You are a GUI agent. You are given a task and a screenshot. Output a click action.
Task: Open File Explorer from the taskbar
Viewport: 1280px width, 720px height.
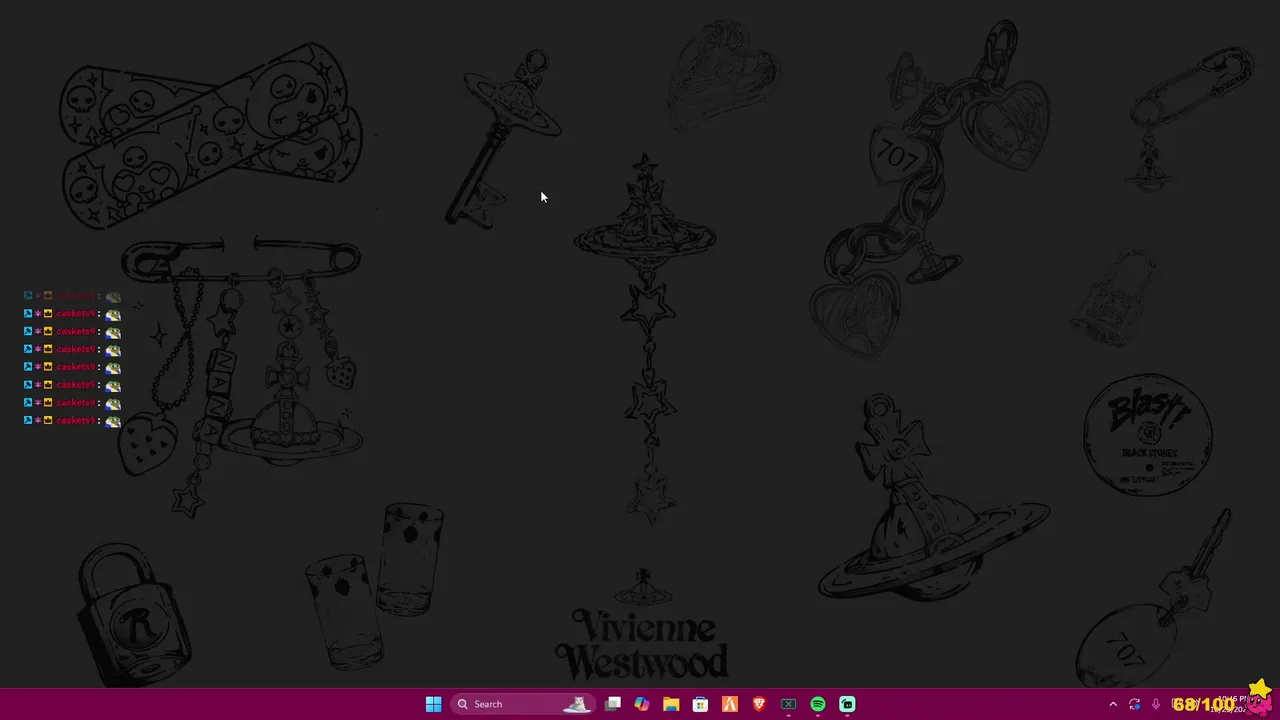click(x=671, y=704)
